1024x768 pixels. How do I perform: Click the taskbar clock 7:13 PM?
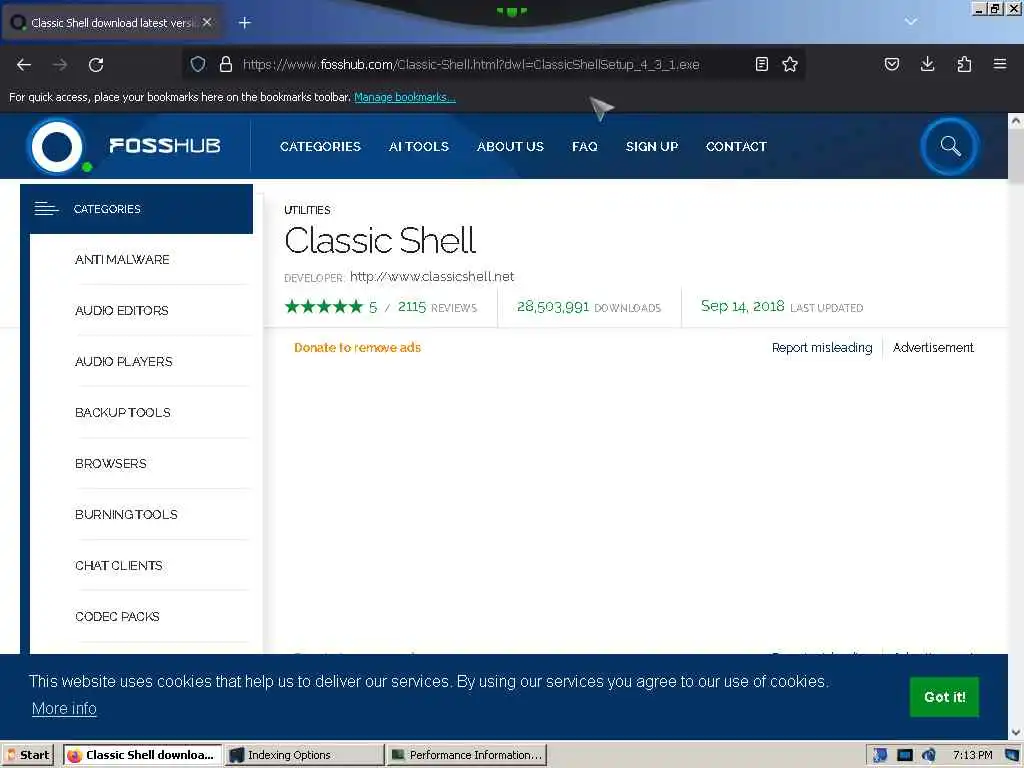coord(972,755)
